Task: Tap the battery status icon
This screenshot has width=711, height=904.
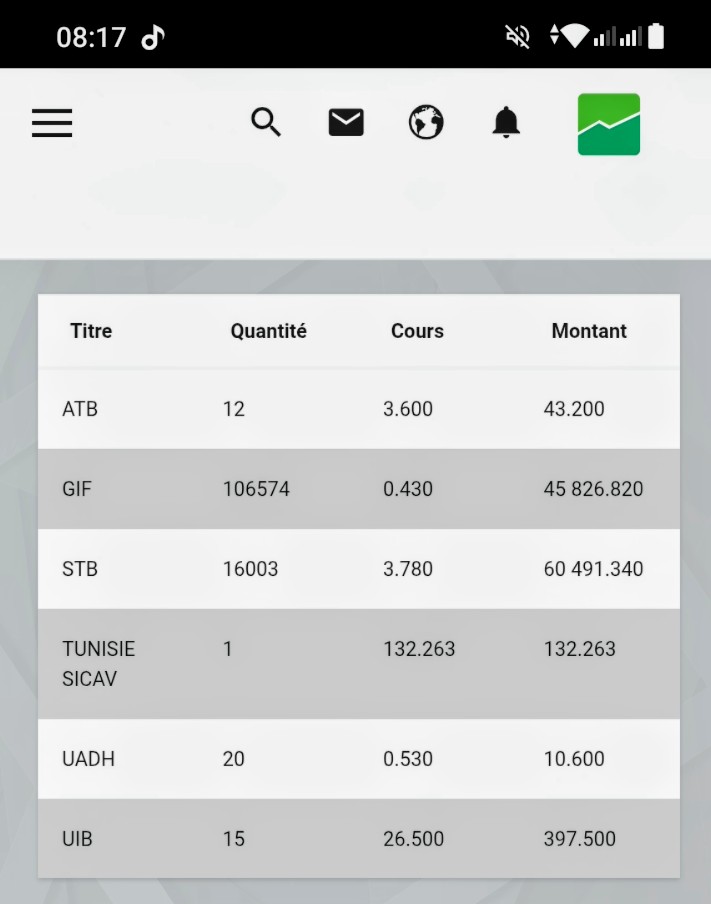Action: [656, 37]
